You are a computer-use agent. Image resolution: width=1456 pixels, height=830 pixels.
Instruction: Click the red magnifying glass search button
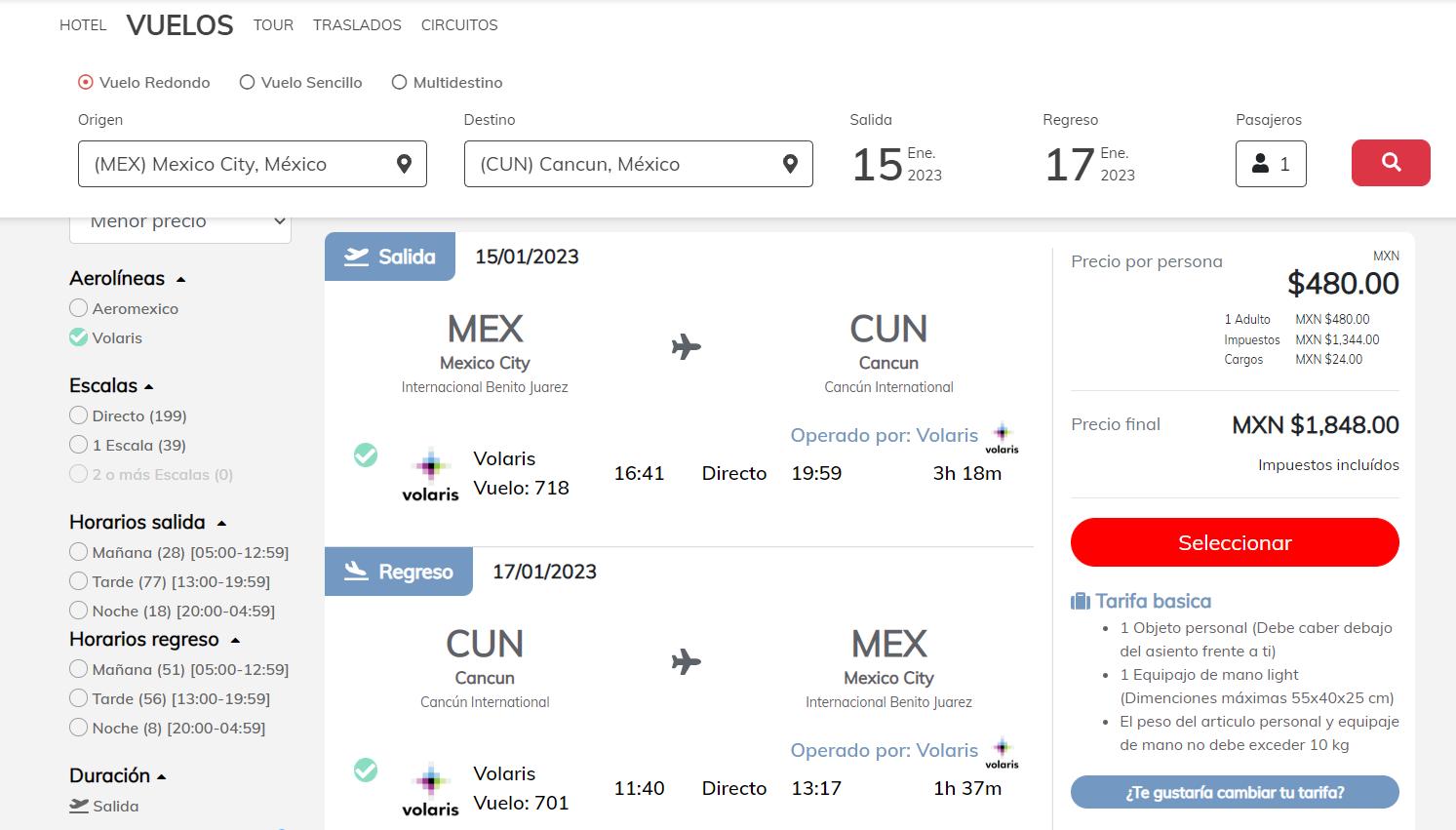pyautogui.click(x=1391, y=163)
